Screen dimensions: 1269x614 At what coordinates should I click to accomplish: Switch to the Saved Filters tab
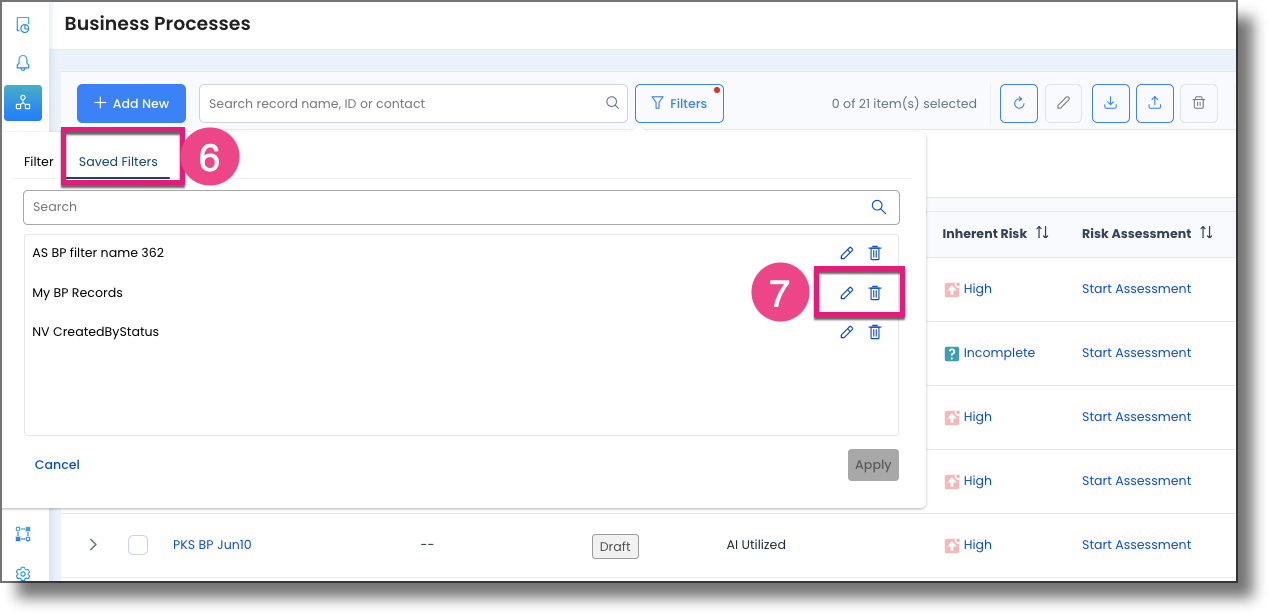[118, 162]
